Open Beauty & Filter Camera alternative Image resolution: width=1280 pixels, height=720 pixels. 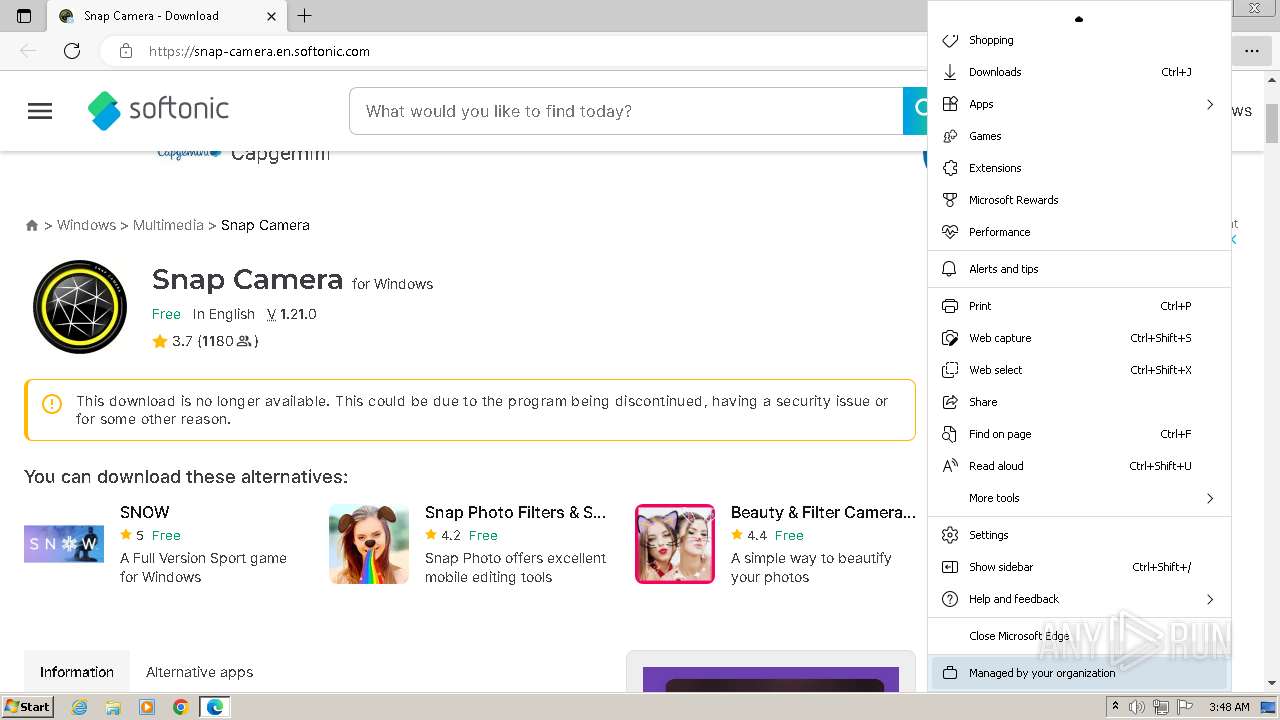click(x=823, y=512)
